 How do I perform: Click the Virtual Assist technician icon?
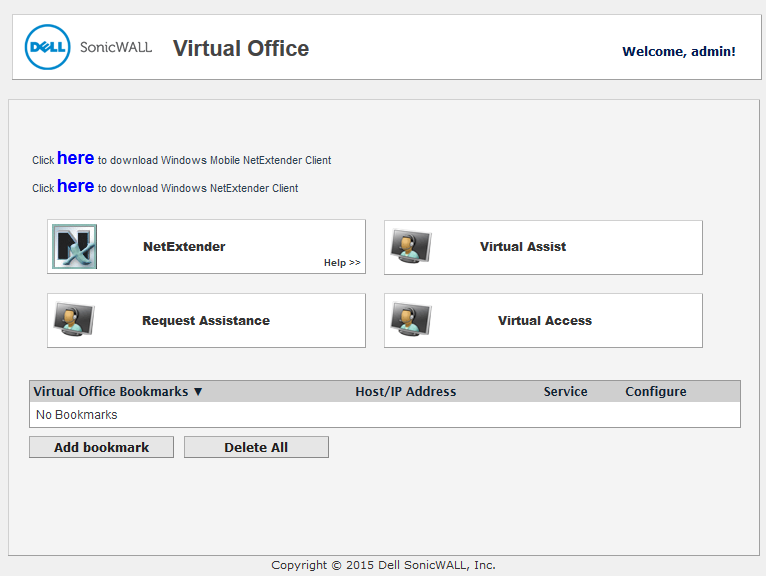[411, 246]
